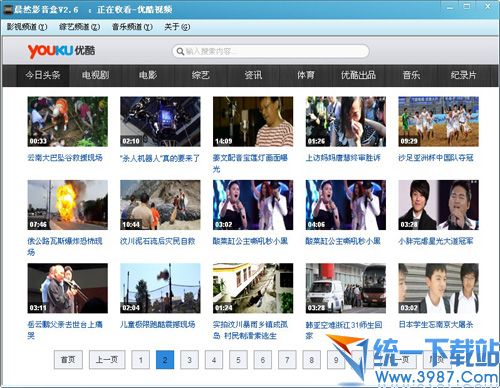Screen dimensions: 500x388
Task: Open link 儿童极限跑酷震撼现场
Action: coord(158,324)
